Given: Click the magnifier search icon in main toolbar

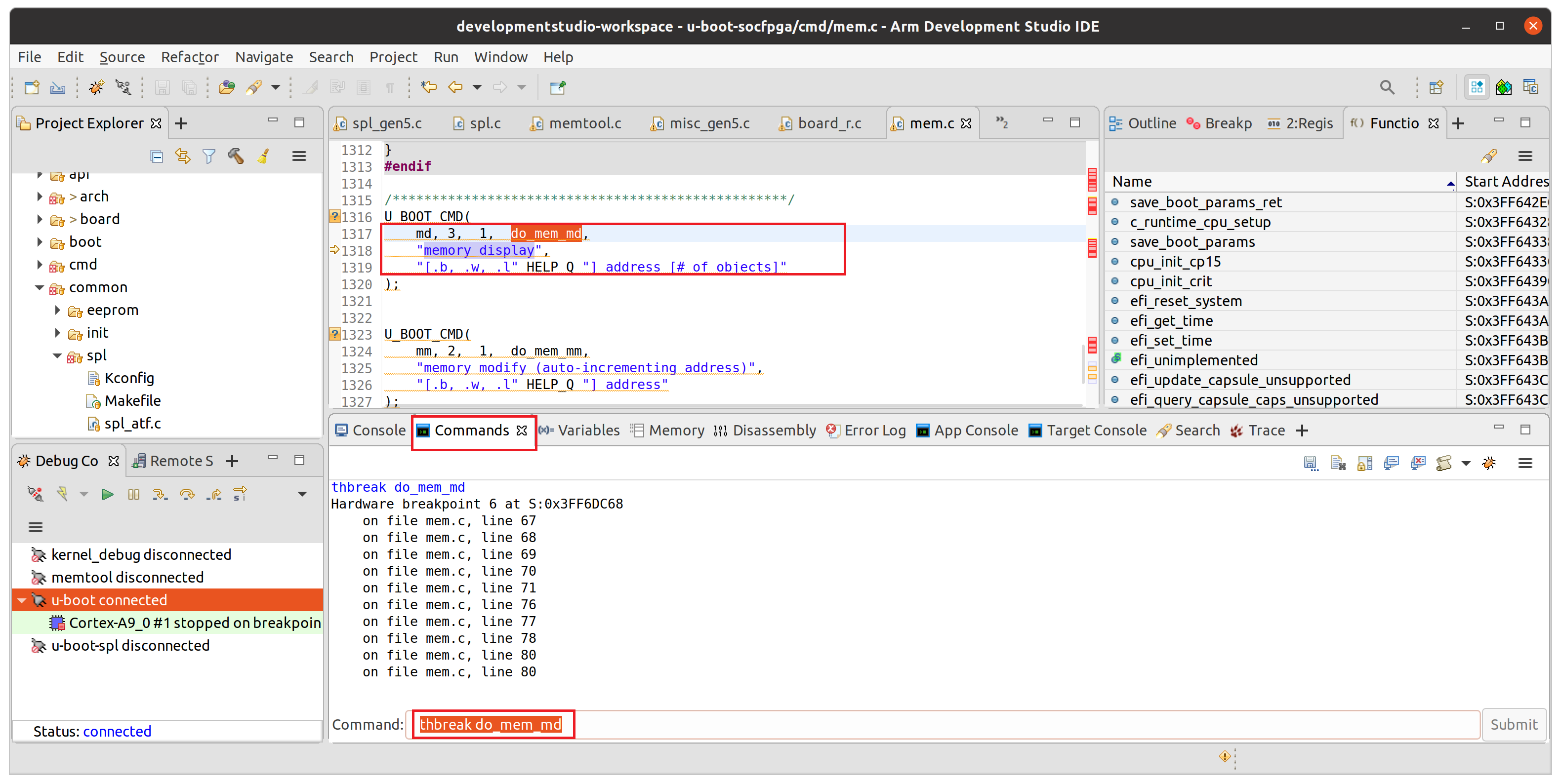Looking at the screenshot, I should [x=1387, y=87].
